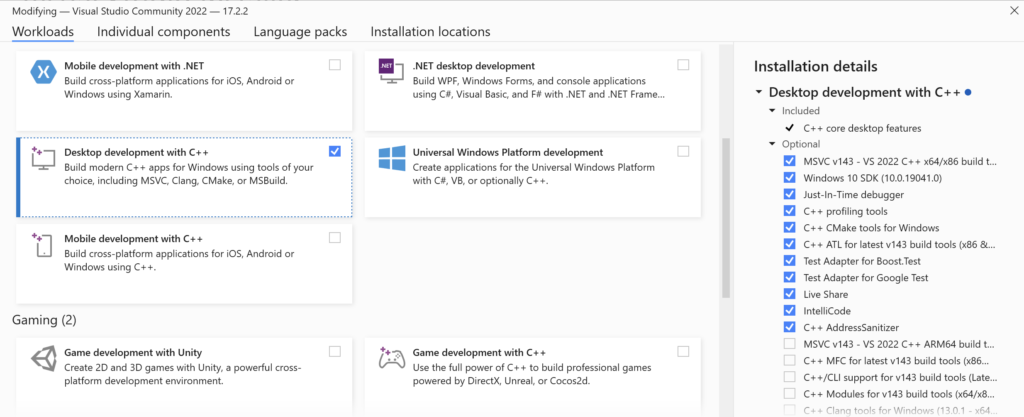Click the Unity logo icon

pos(44,358)
